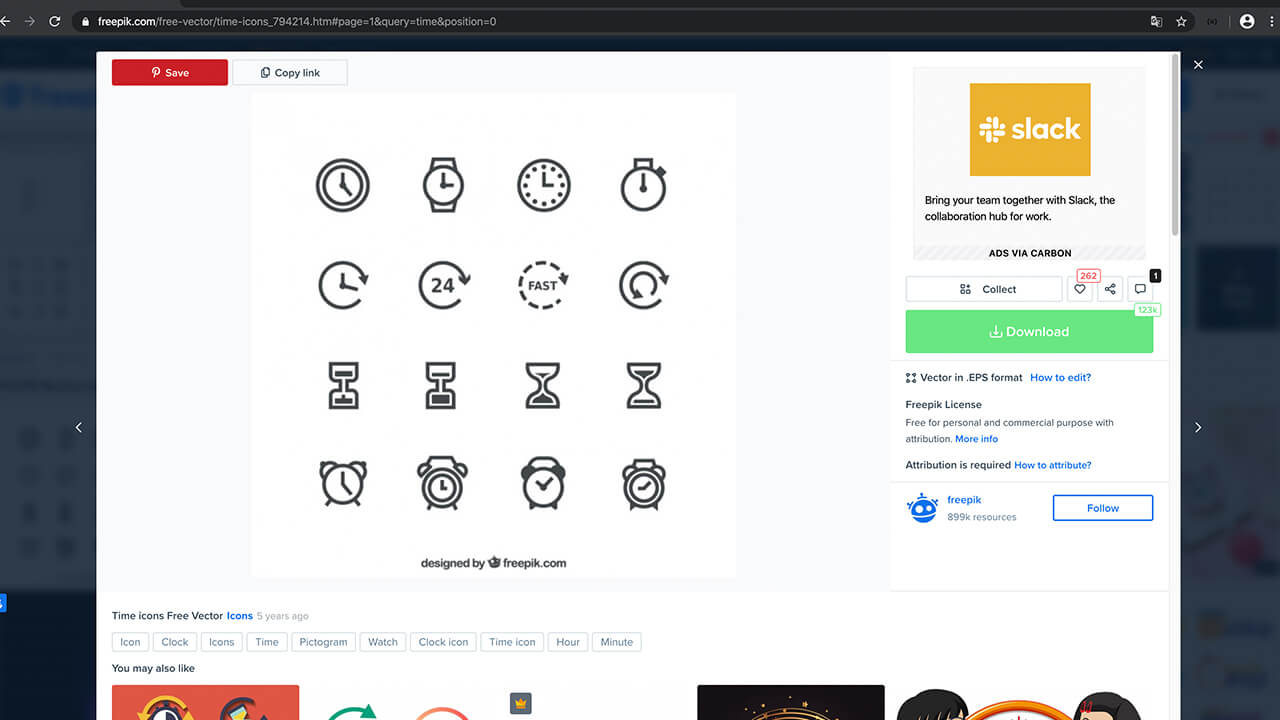1280x720 pixels.
Task: Bookmark page with the star icon
Action: [x=1181, y=21]
